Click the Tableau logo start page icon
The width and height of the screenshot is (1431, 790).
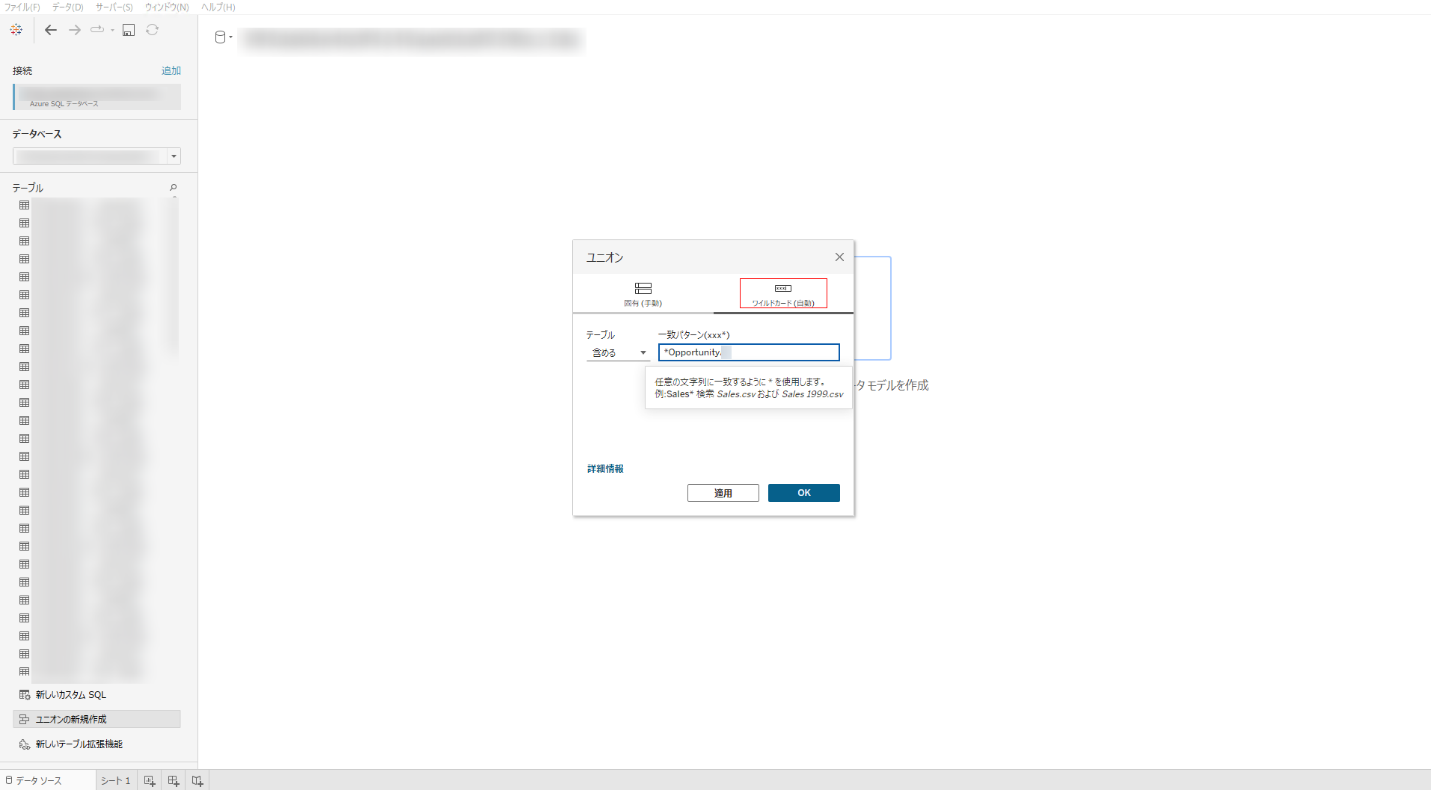point(16,30)
